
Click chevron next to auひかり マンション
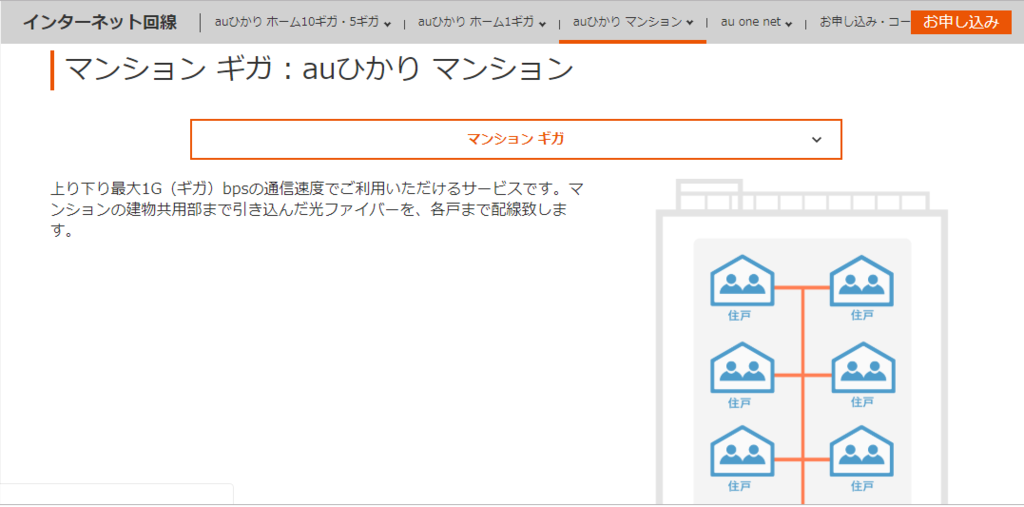click(690, 24)
